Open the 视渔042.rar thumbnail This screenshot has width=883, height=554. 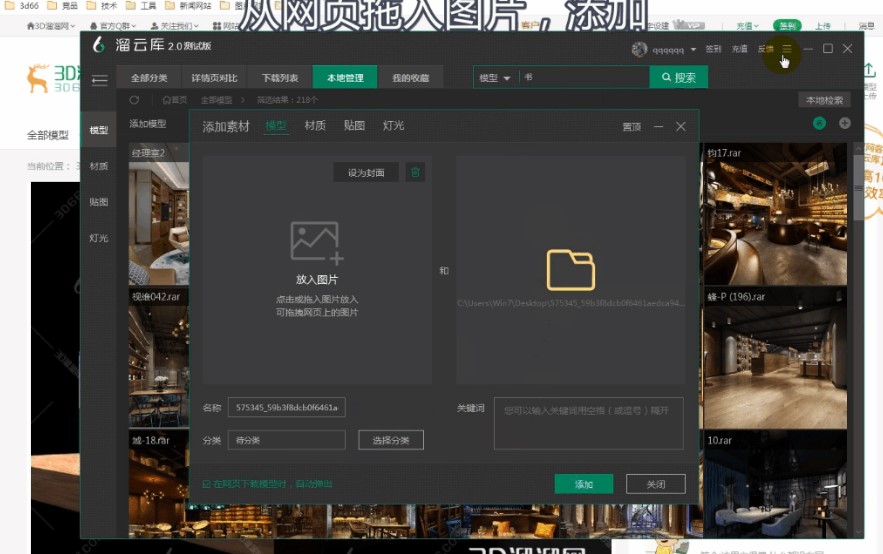pyautogui.click(x=159, y=358)
